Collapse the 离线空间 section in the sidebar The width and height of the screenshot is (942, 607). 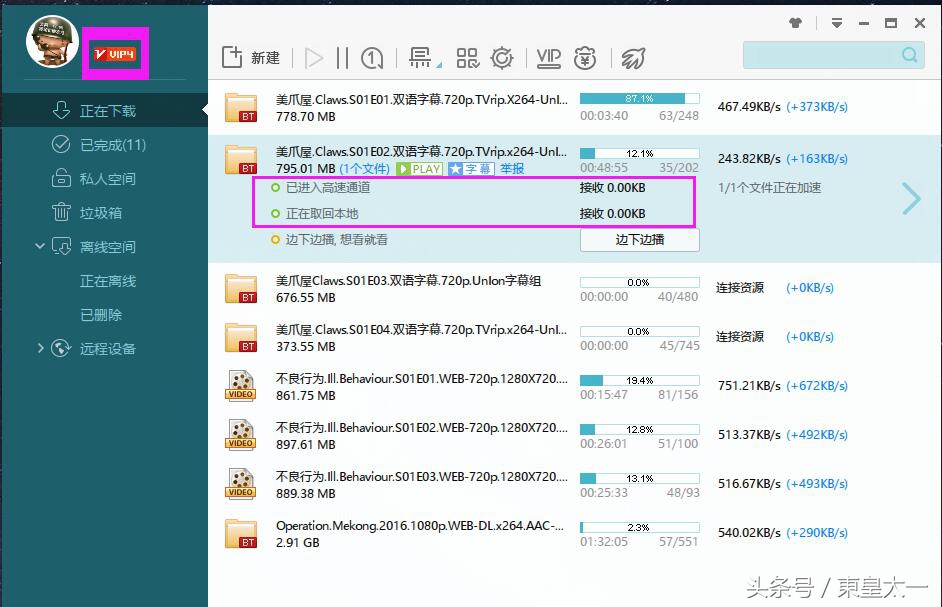(41, 246)
